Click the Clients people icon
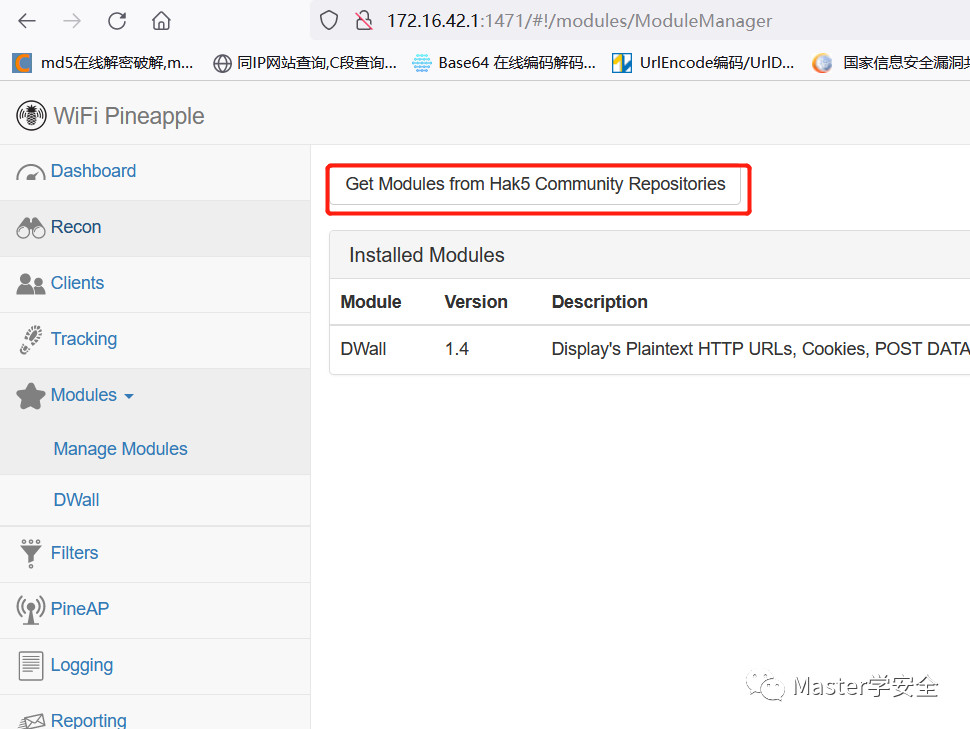The image size is (970, 729). click(x=30, y=284)
